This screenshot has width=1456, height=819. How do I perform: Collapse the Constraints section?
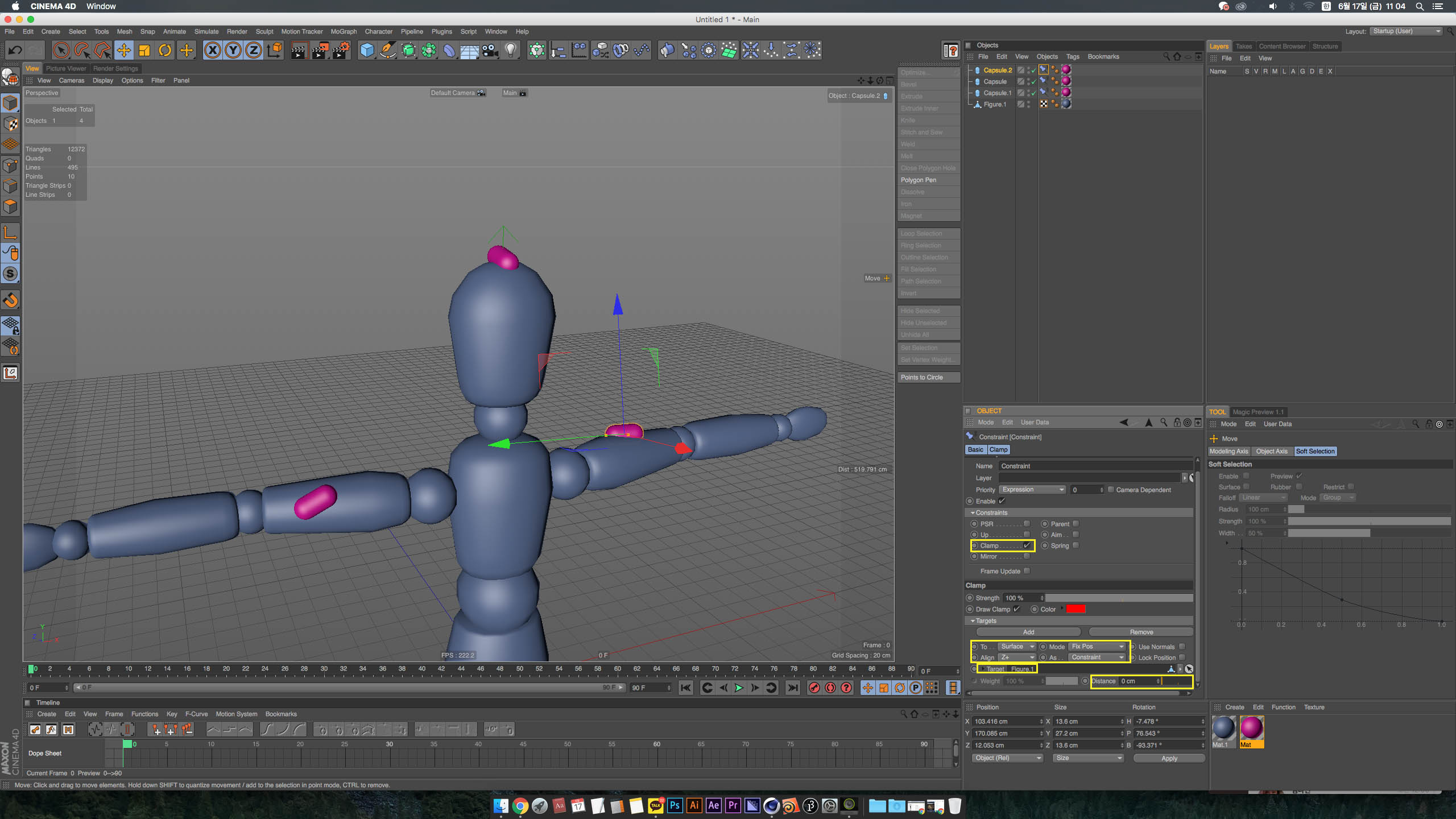click(973, 513)
